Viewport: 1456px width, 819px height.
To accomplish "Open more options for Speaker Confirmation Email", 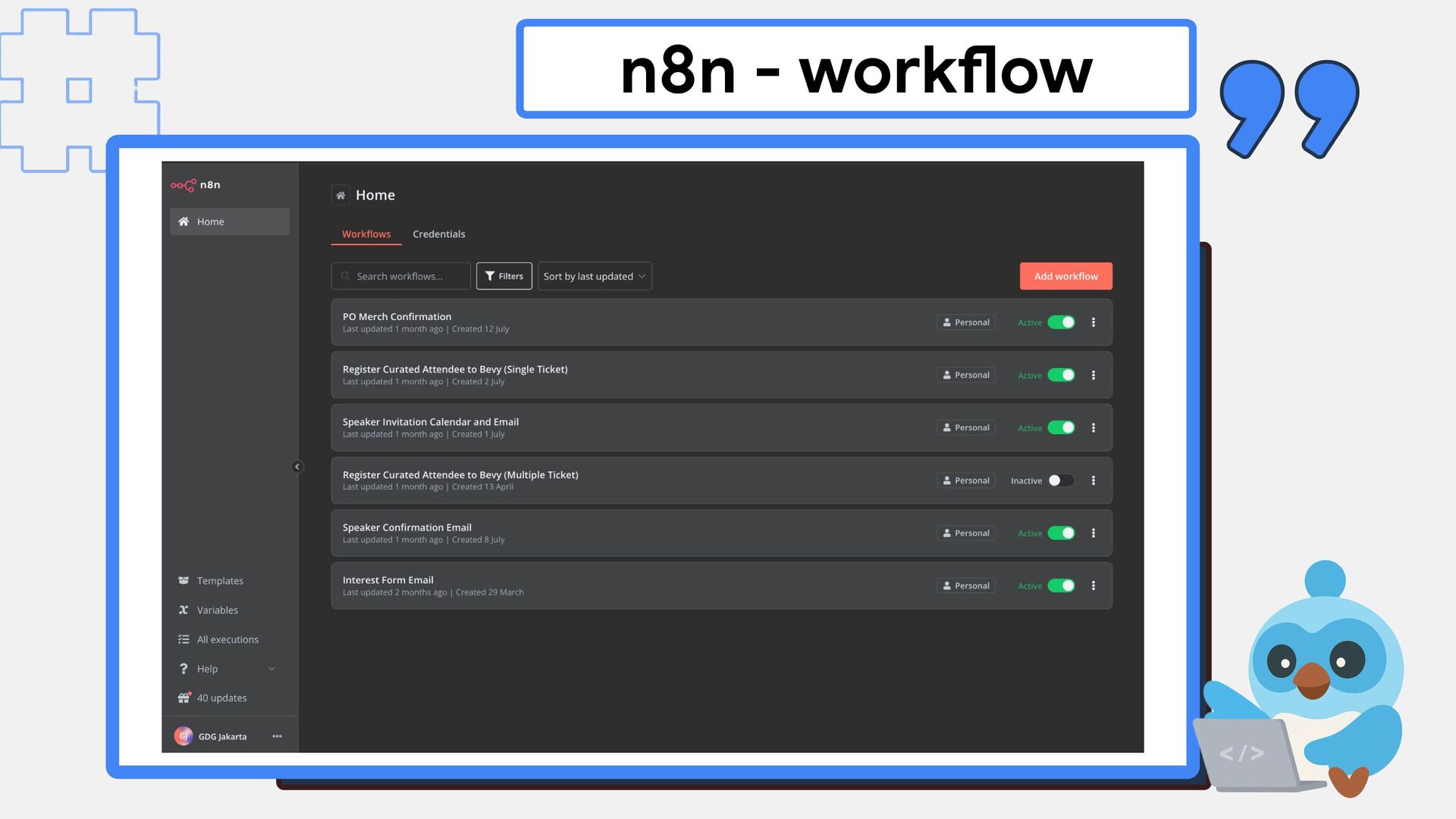I will [1094, 533].
